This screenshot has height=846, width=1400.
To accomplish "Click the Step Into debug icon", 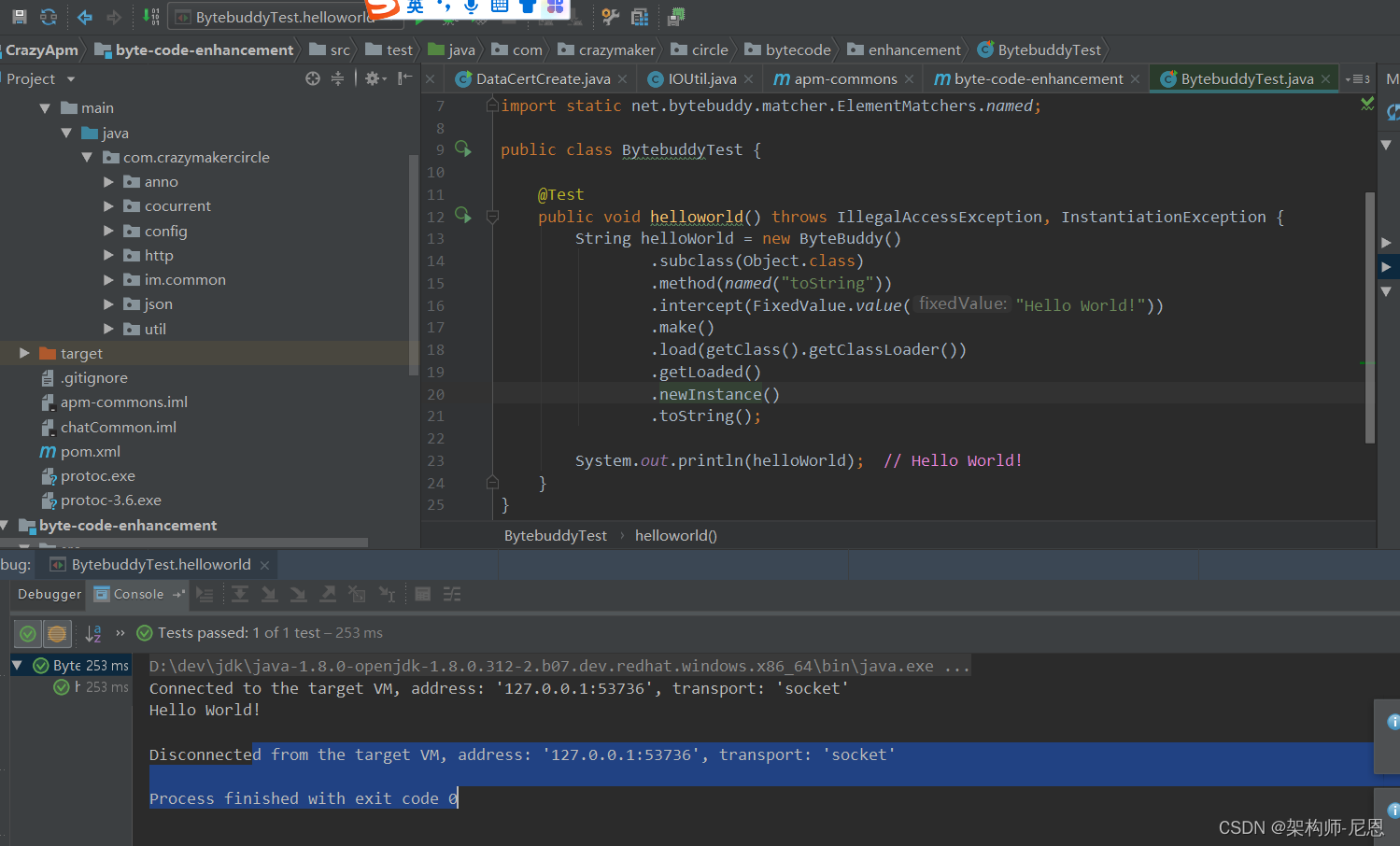I will [269, 594].
